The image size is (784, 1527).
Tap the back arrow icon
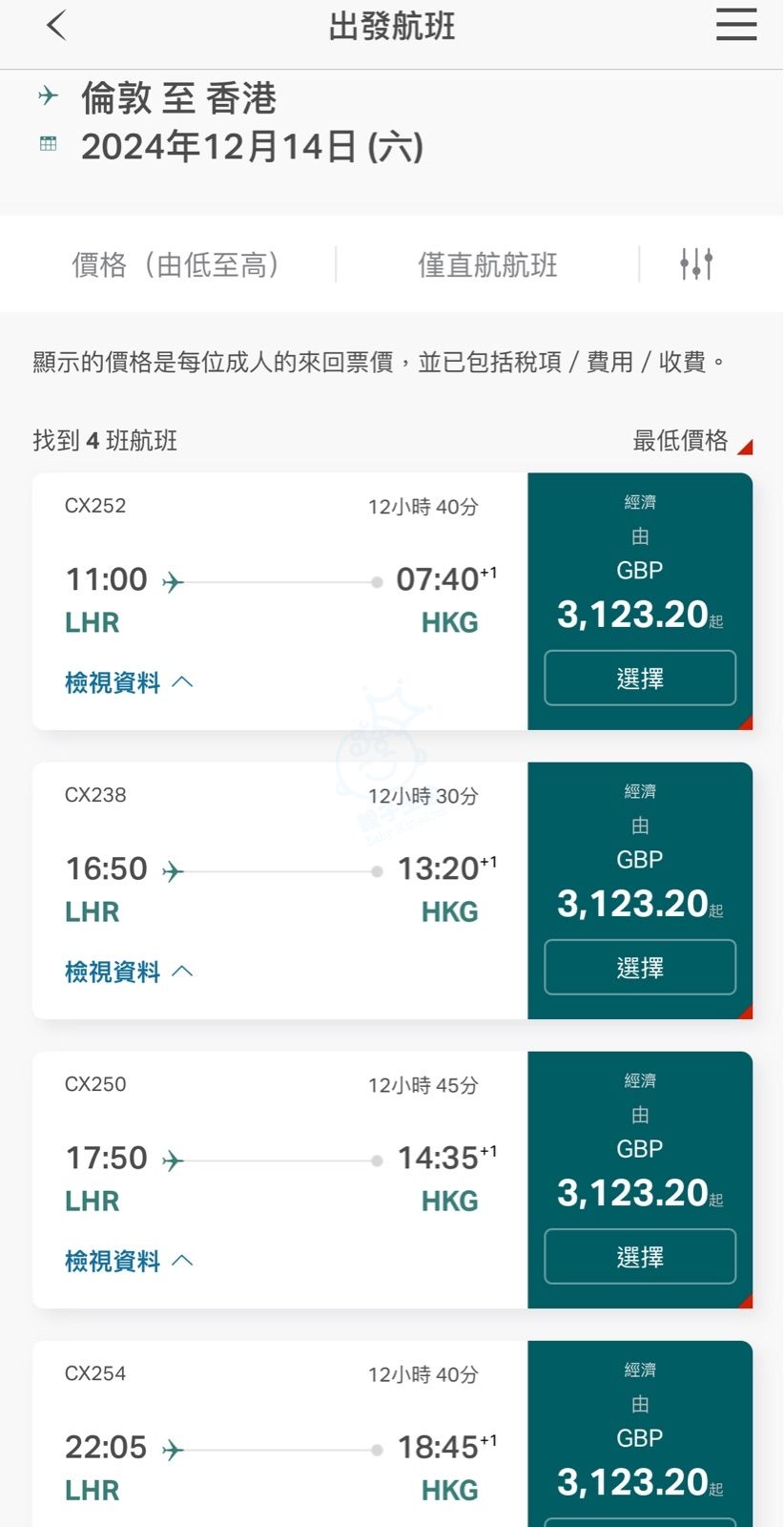56,26
